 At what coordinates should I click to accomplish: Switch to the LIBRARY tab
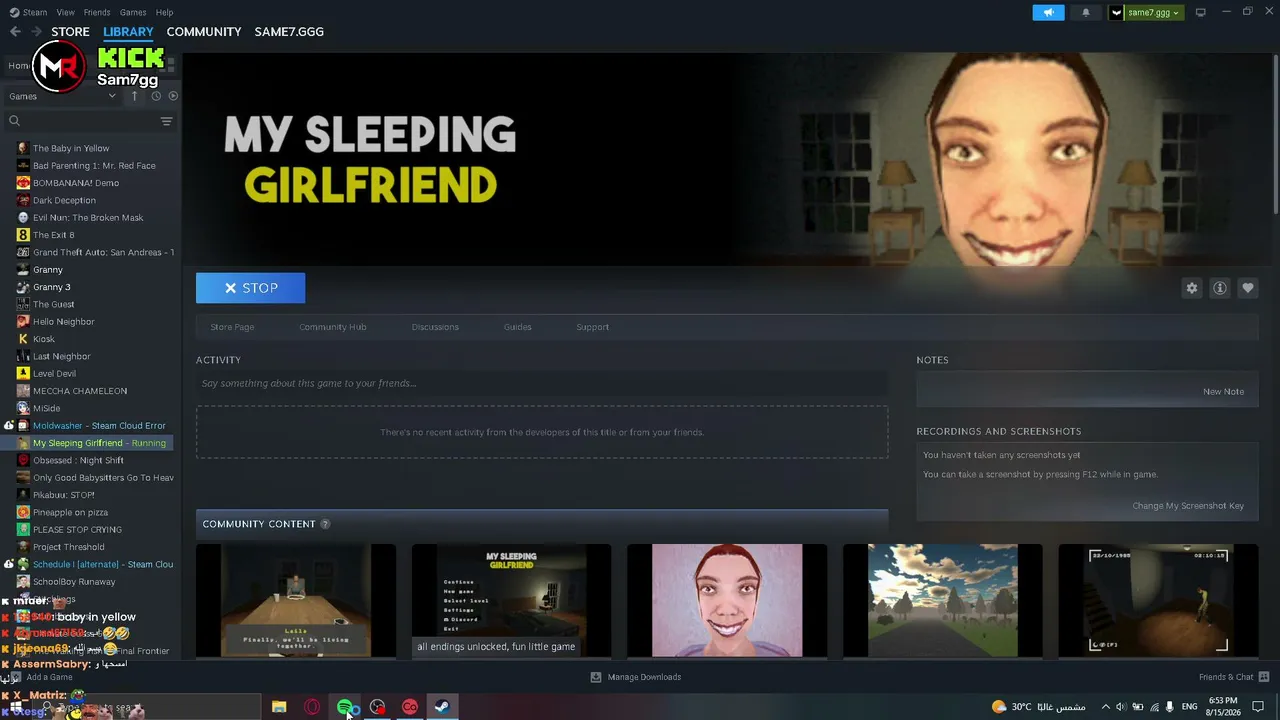[128, 32]
